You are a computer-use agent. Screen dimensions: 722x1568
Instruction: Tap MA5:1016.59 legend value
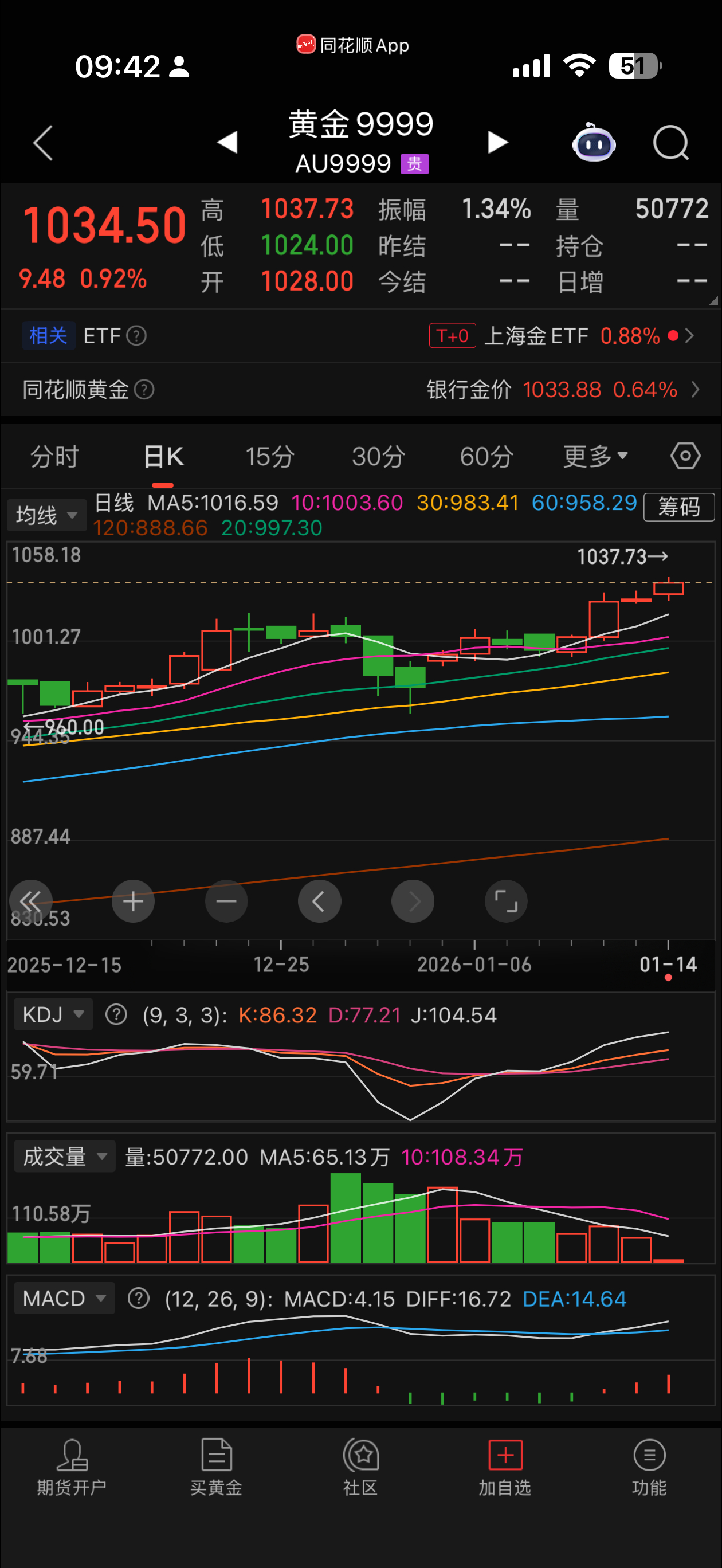[213, 503]
